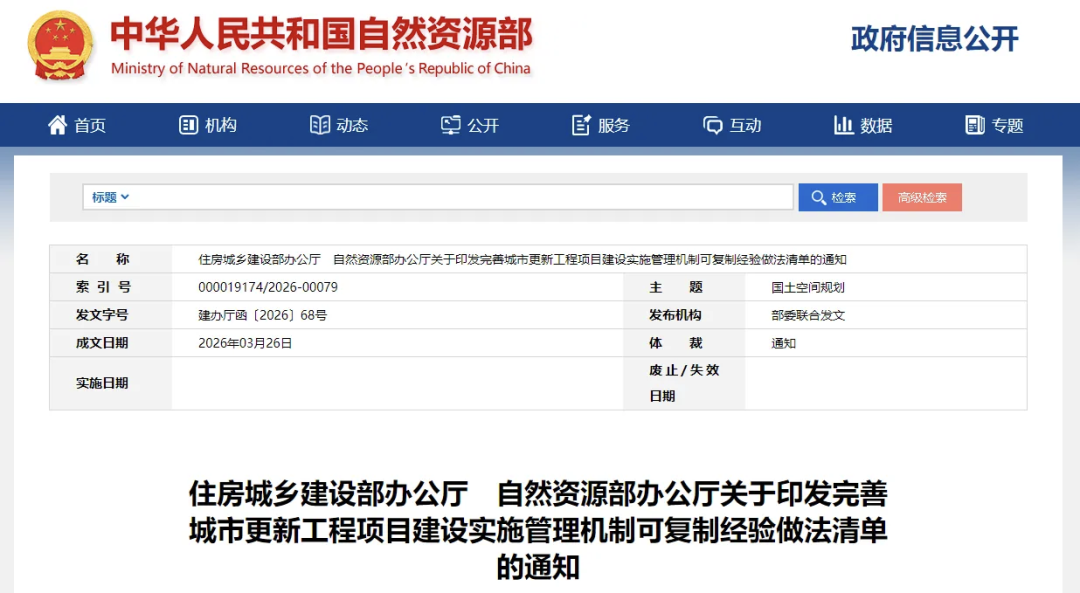Click the 动态 news book icon
1080x593 pixels.
coord(320,125)
